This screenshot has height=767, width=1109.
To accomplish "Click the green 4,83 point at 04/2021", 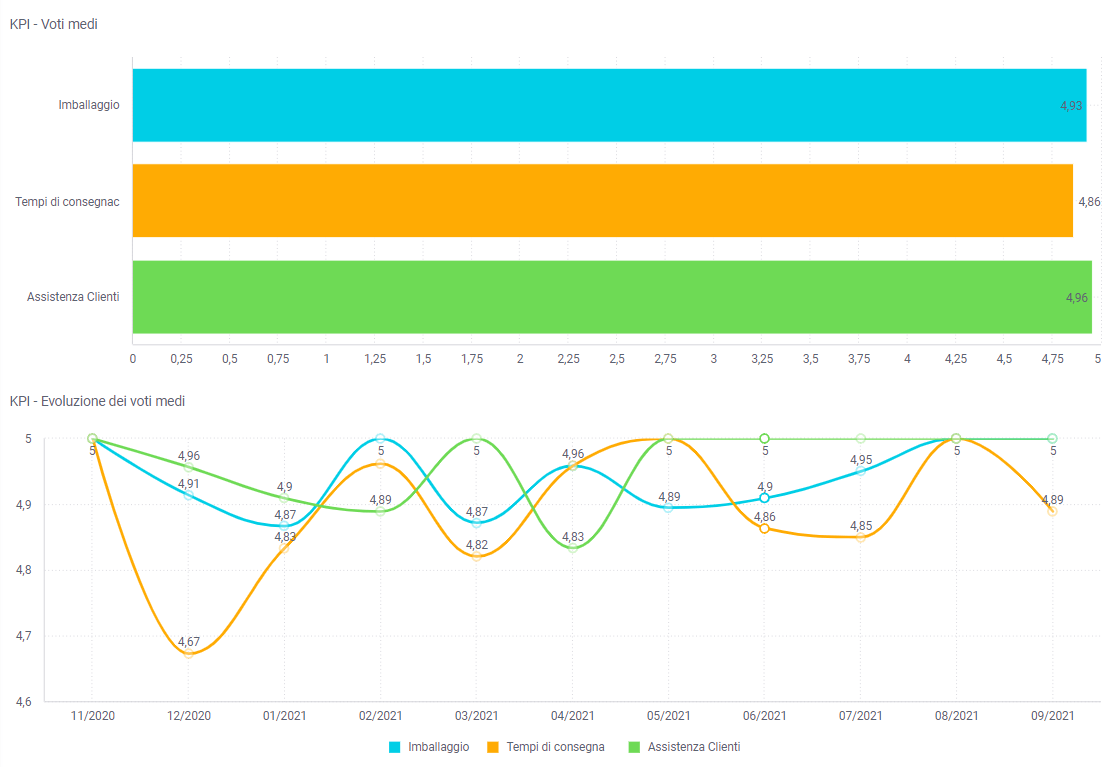I will [x=573, y=548].
